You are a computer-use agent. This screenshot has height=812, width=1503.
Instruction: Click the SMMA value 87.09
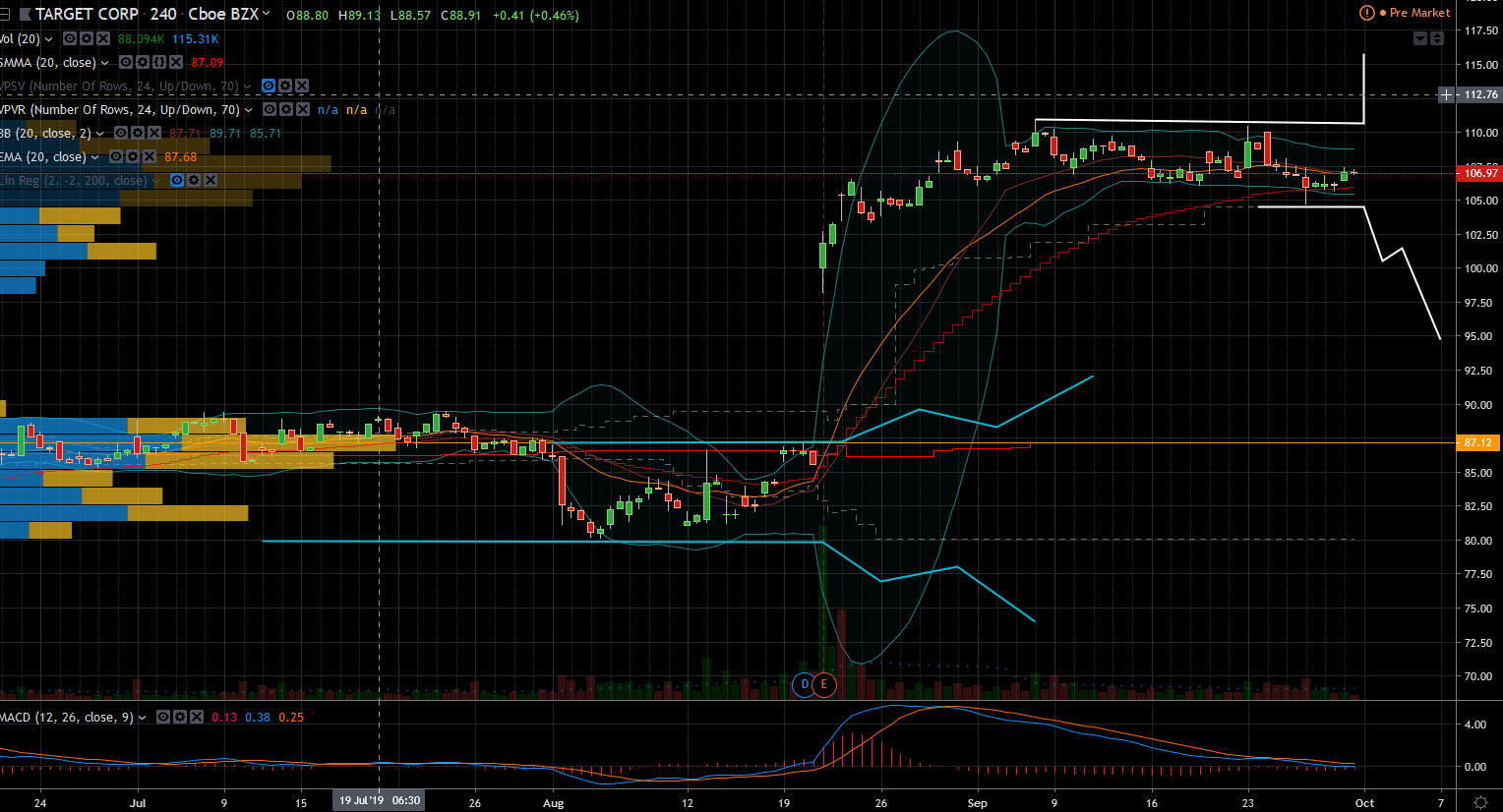pos(208,63)
